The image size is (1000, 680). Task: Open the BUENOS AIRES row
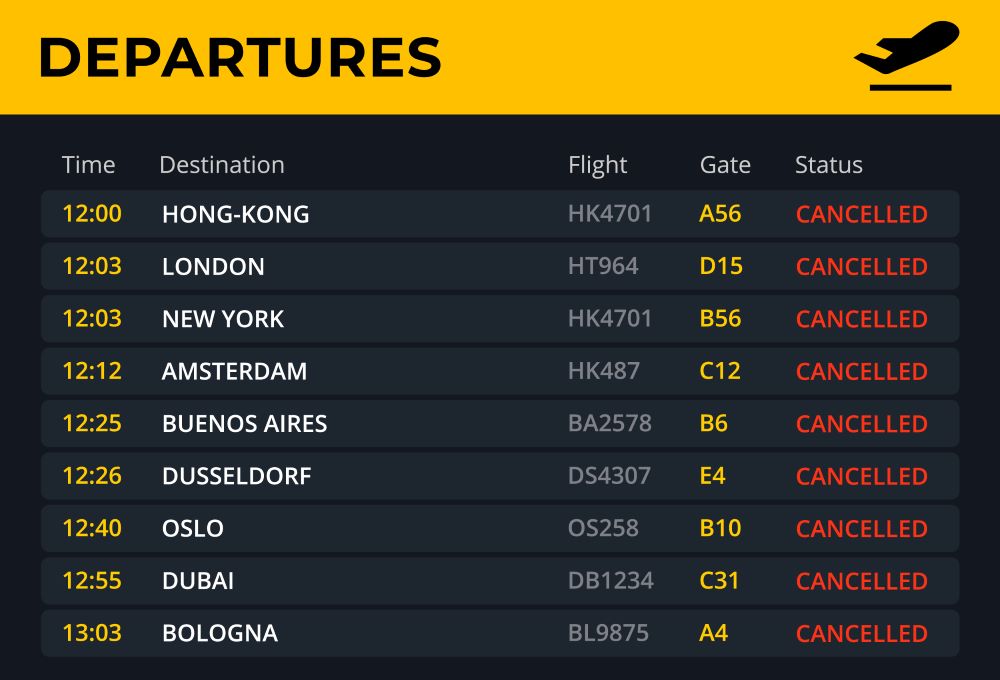point(500,424)
